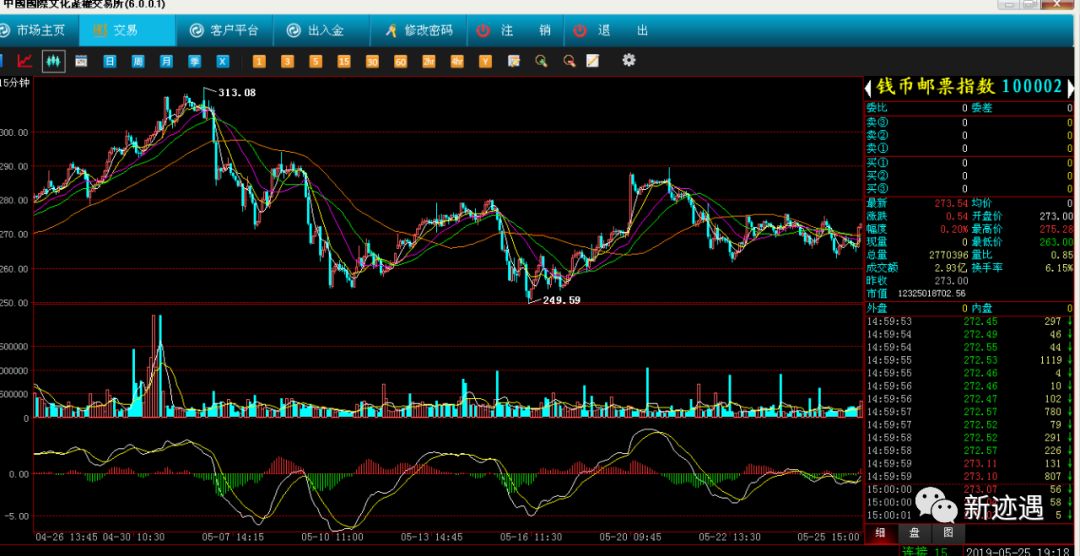The width and height of the screenshot is (1080, 556).
Task: Click the 退出 exit button
Action: [x=612, y=30]
